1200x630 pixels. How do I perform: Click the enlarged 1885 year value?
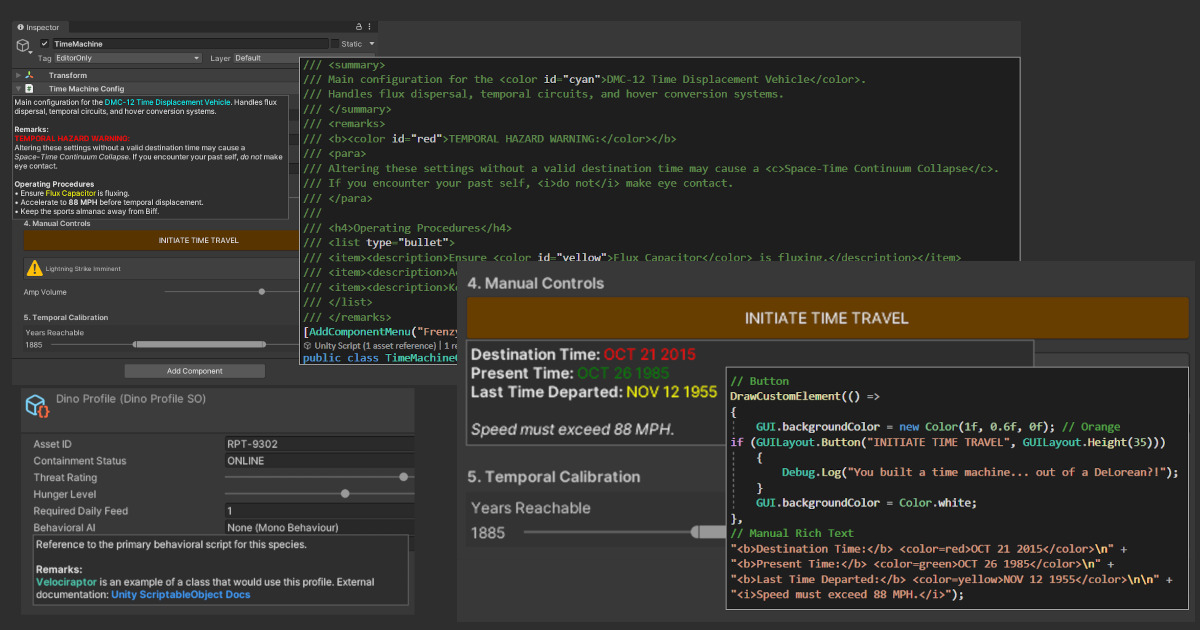point(488,533)
